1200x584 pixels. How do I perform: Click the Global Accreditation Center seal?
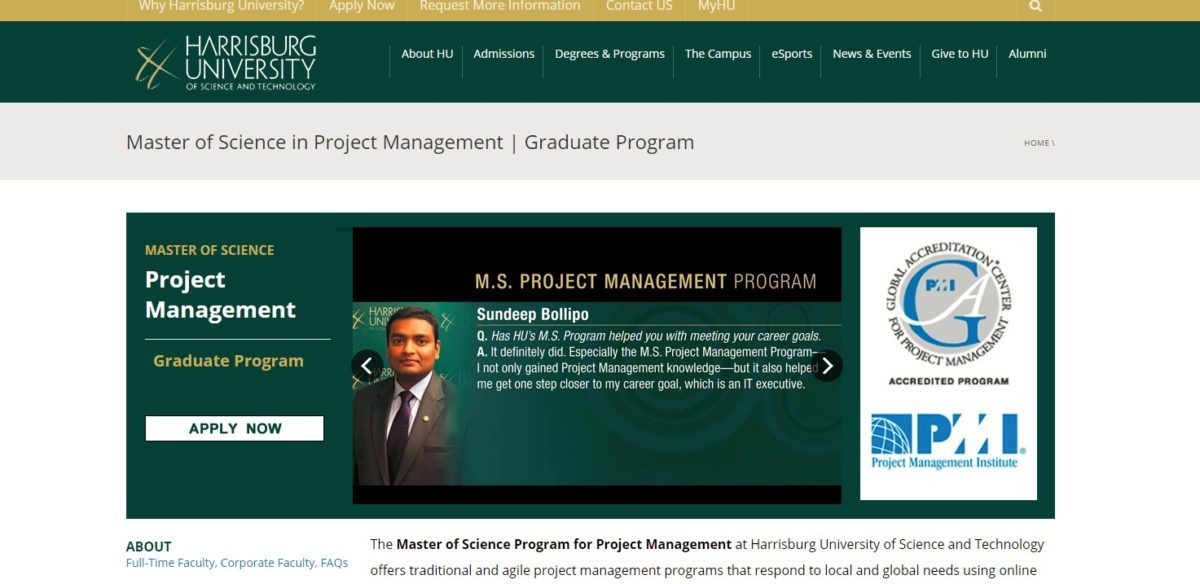[948, 305]
